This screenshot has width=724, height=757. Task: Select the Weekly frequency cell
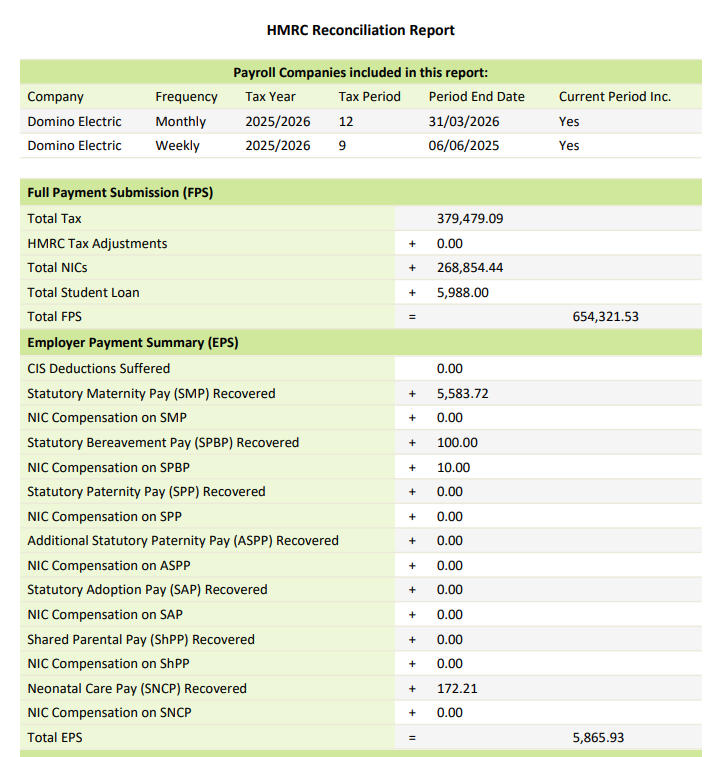coord(177,145)
